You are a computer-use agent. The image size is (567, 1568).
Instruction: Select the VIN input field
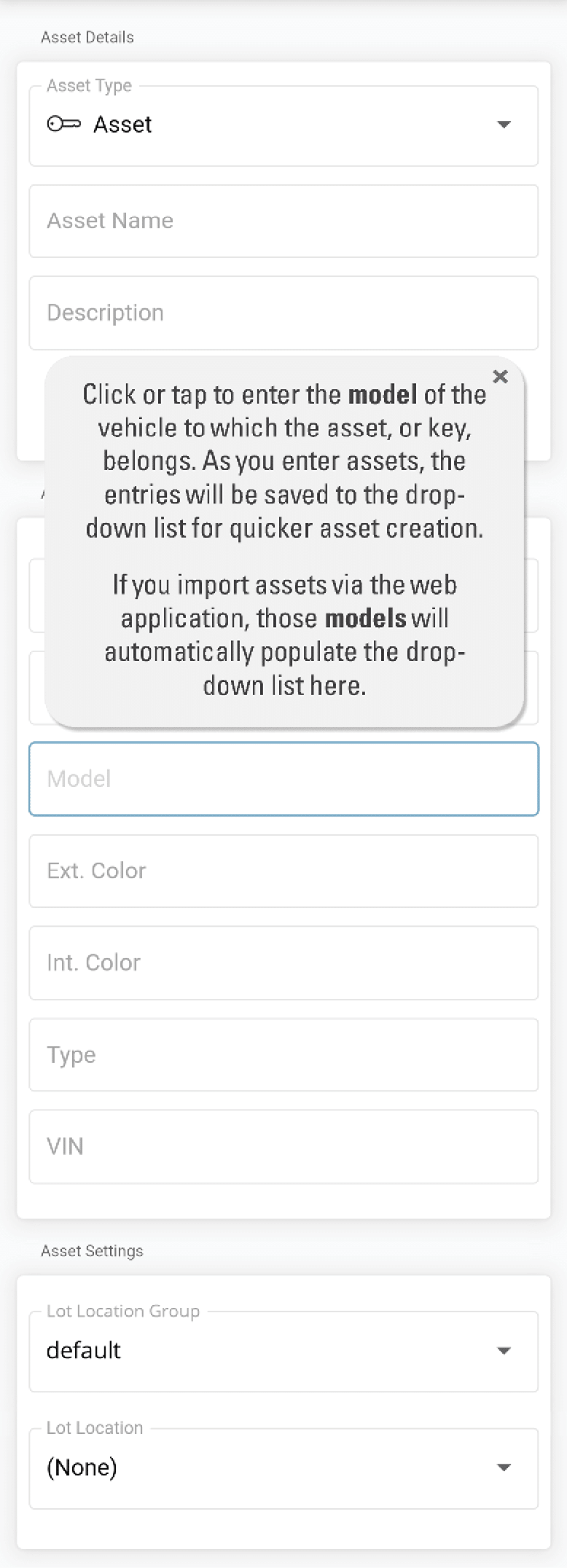click(283, 1147)
